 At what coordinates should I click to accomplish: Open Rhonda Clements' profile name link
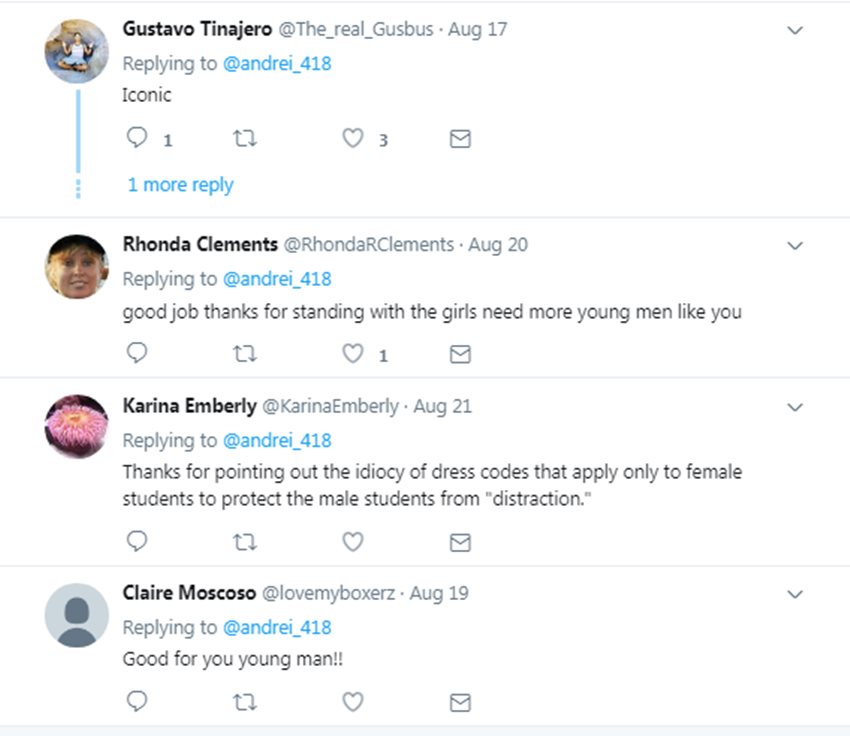click(200, 245)
